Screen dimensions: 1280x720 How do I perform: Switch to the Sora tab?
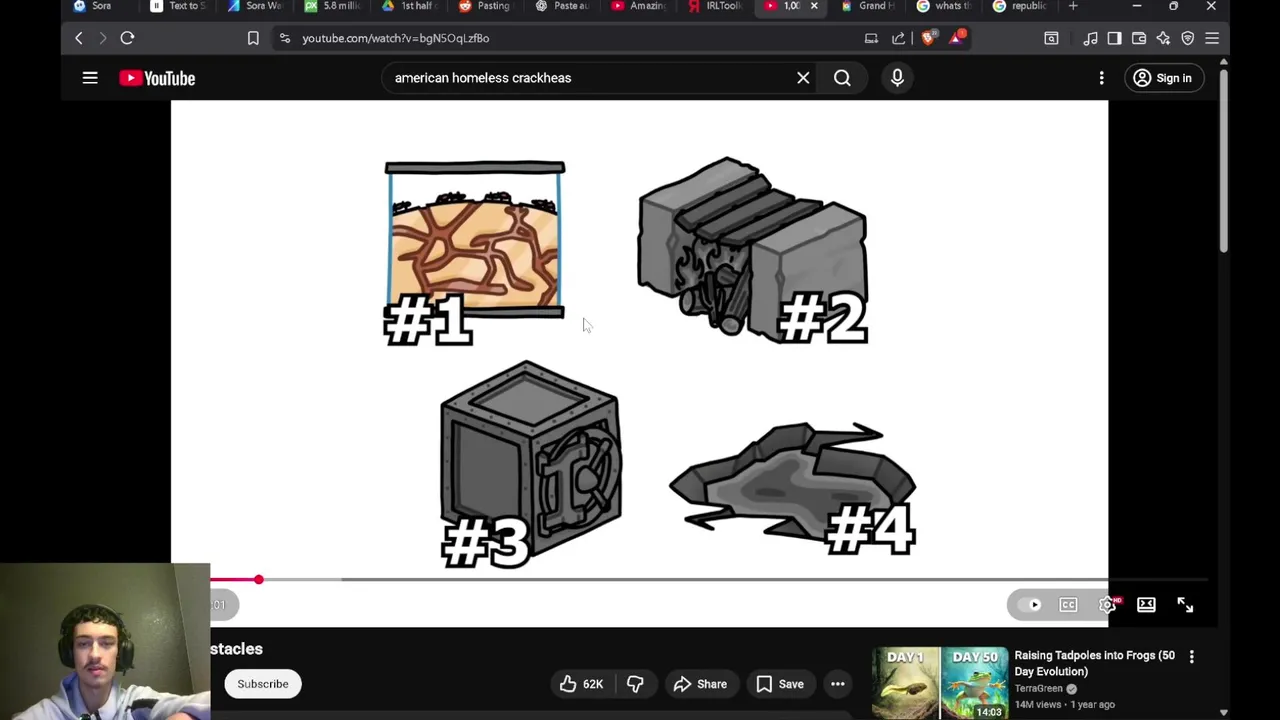click(x=100, y=6)
